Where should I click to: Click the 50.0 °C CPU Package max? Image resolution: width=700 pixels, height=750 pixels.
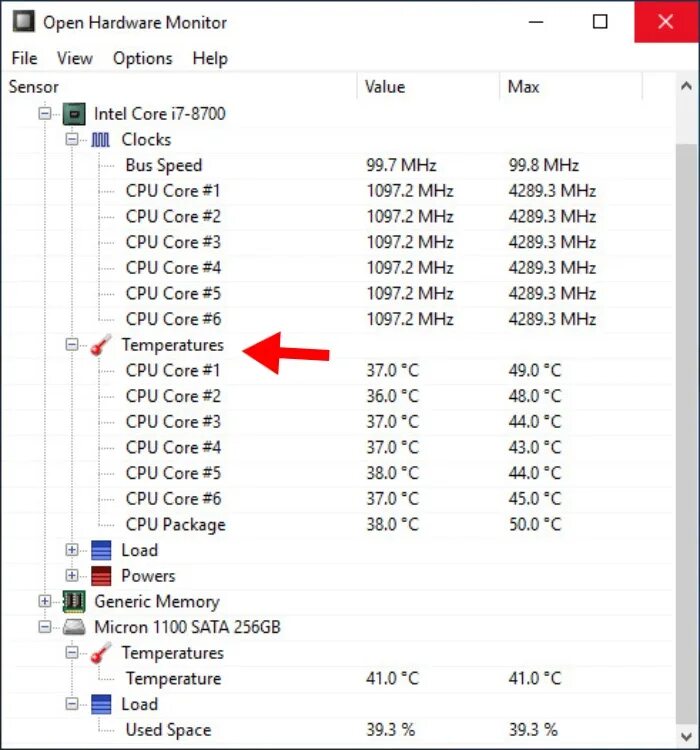pyautogui.click(x=535, y=525)
